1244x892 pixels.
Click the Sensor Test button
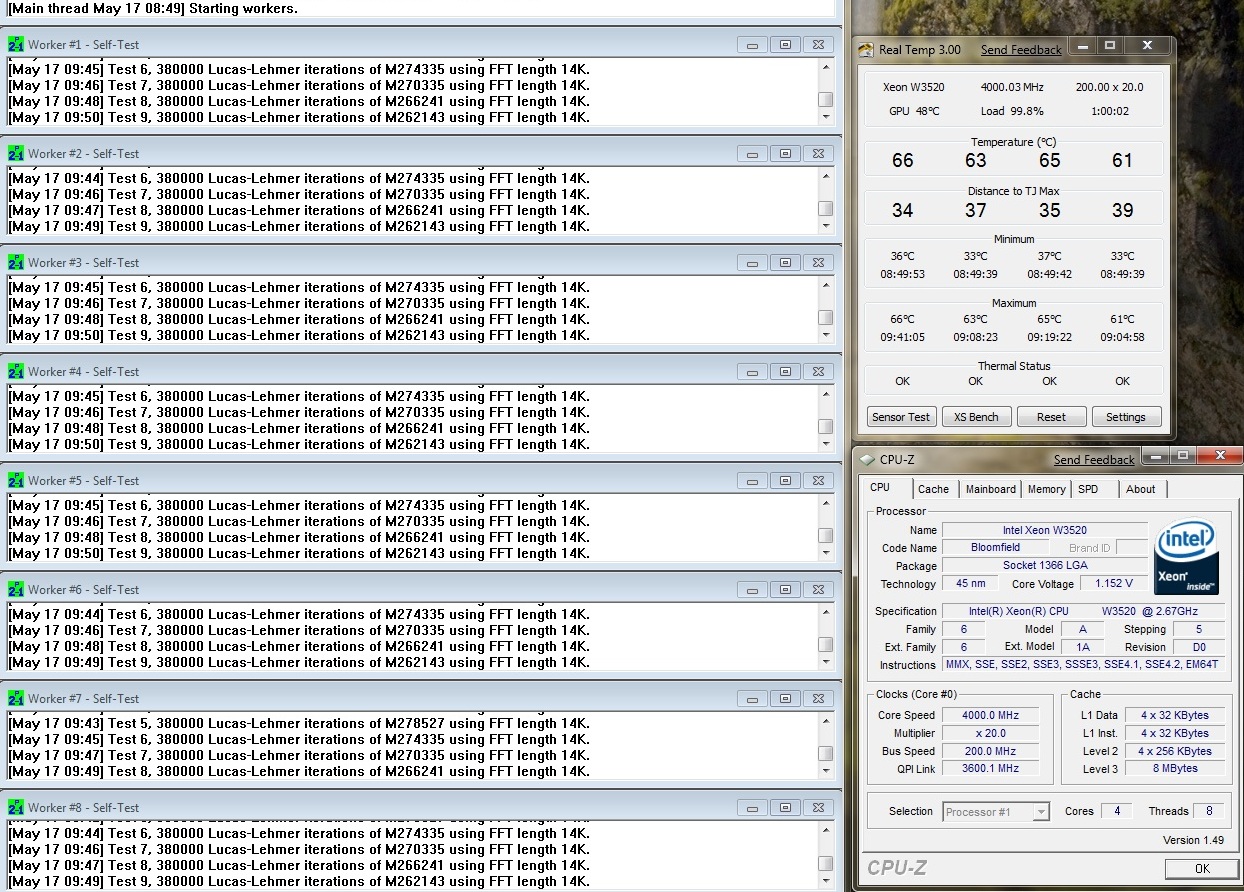pos(902,417)
